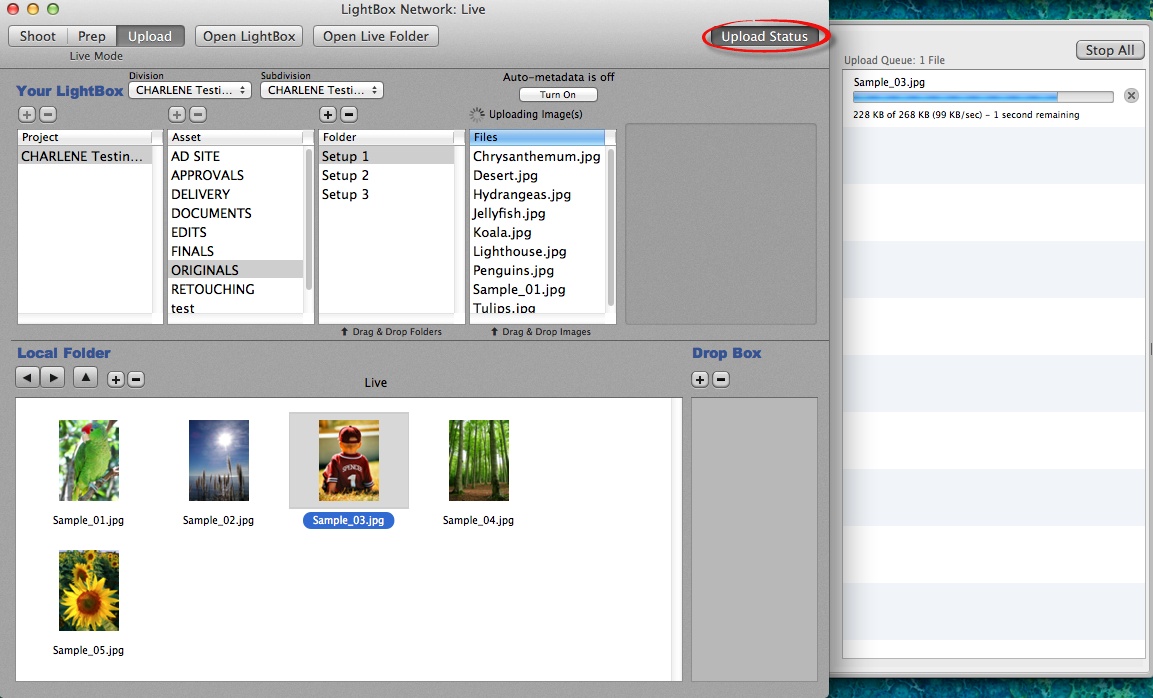
Task: Click the minus button above Asset column
Action: [x=198, y=115]
